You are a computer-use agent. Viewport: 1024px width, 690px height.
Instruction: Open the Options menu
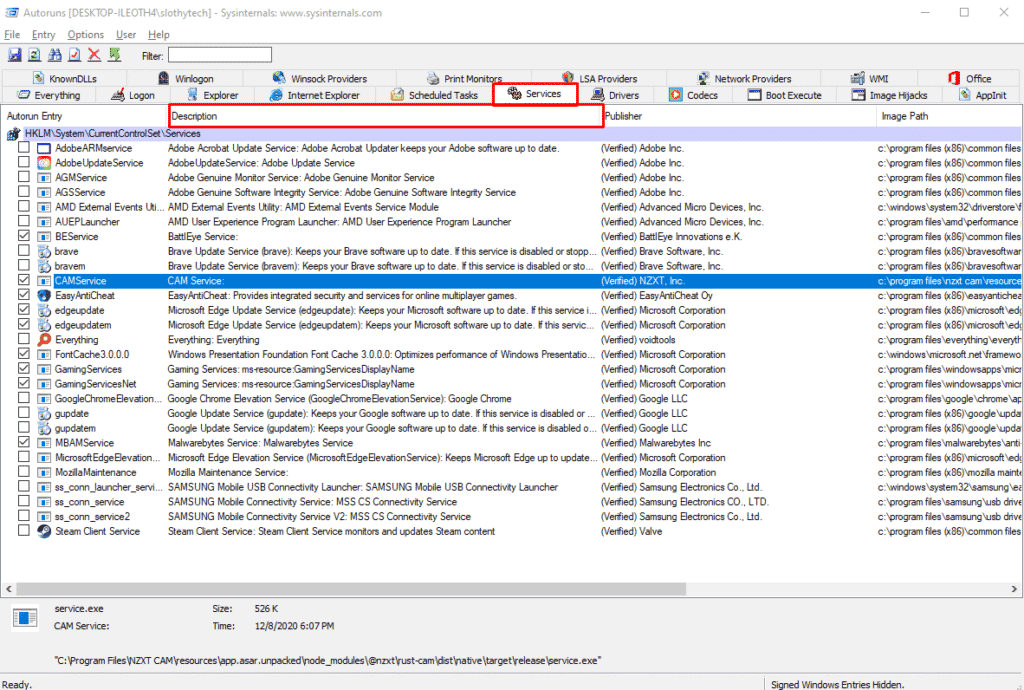pos(85,35)
